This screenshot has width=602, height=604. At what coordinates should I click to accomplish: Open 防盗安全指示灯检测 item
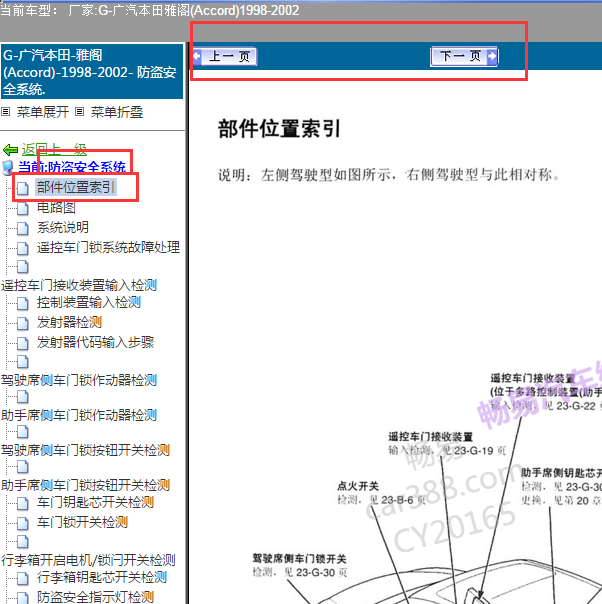coord(96,597)
